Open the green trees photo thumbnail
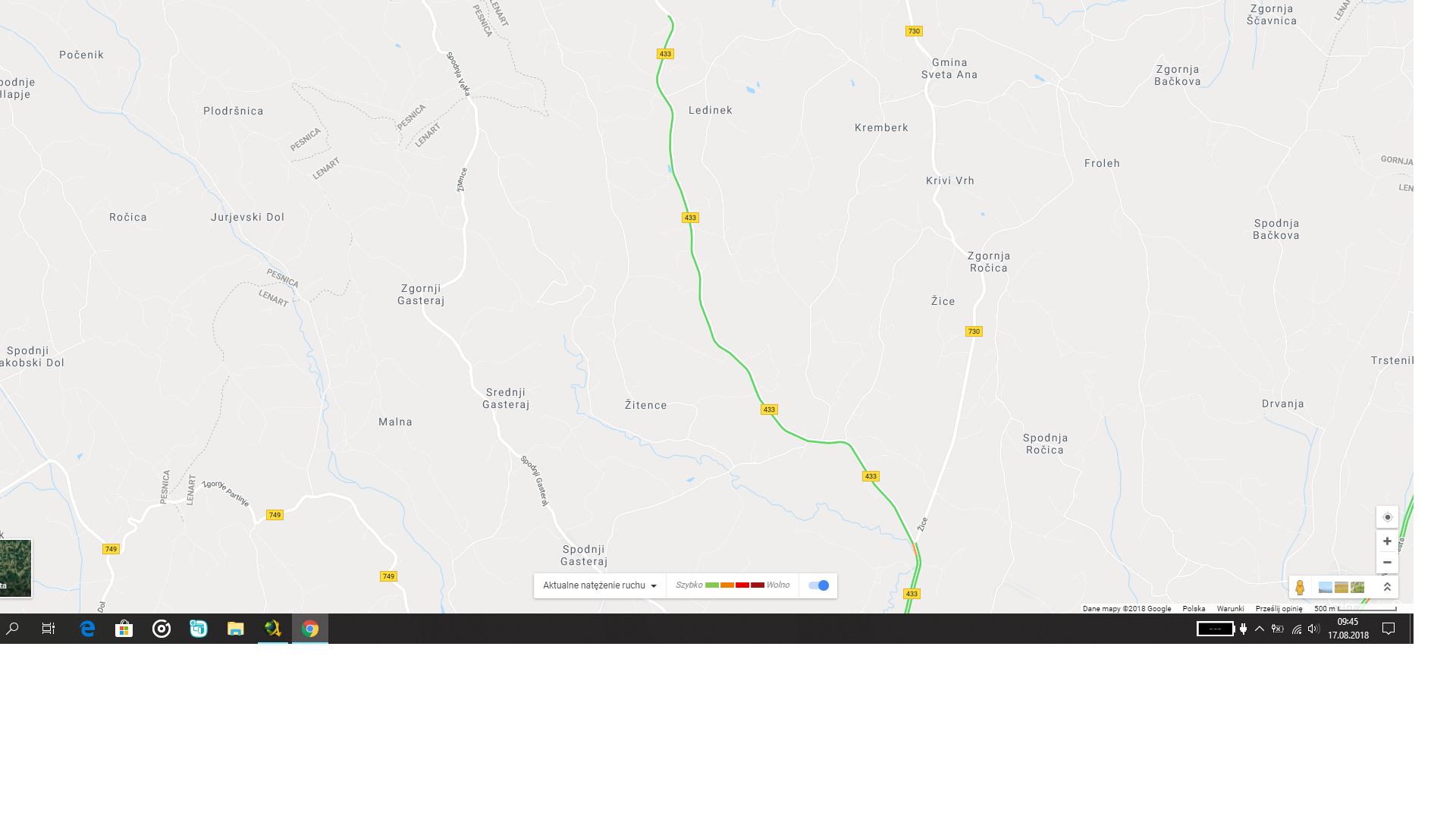1456x819 pixels. [x=1357, y=588]
